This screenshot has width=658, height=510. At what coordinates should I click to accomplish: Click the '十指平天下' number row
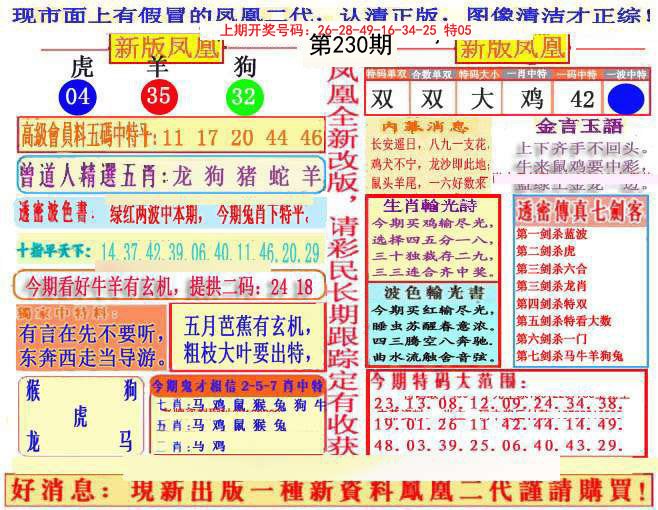(169, 251)
